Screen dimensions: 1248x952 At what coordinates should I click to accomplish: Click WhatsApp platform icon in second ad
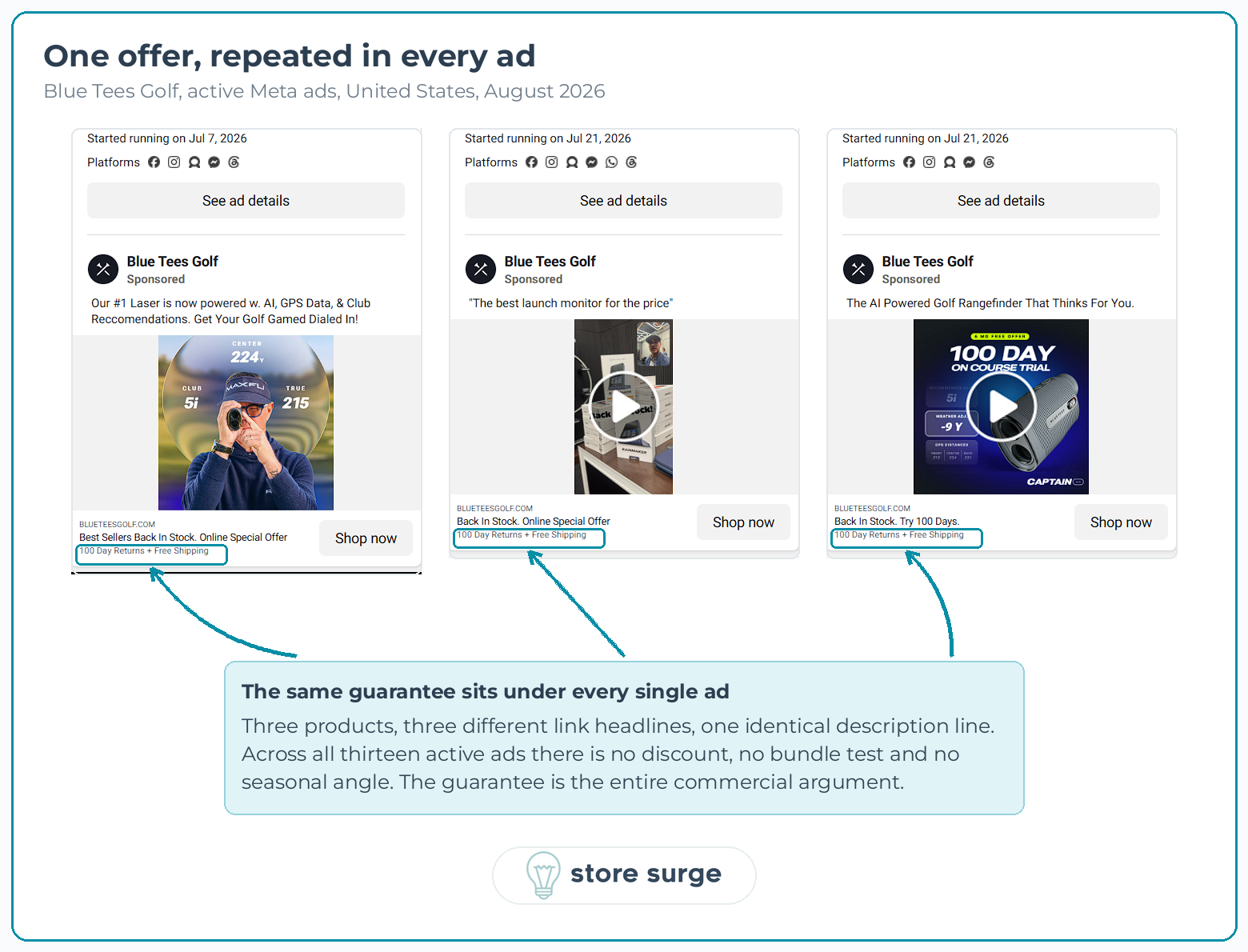coord(611,162)
